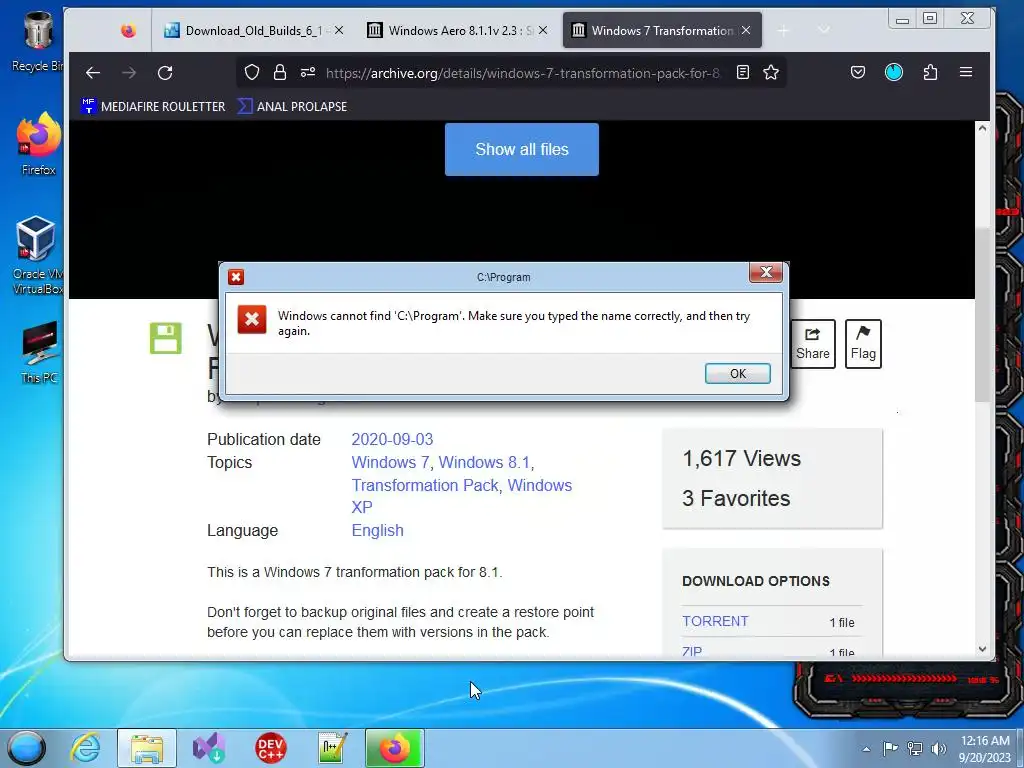1024x768 pixels.
Task: Toggle reader view icon in address bar
Action: pyautogui.click(x=743, y=72)
